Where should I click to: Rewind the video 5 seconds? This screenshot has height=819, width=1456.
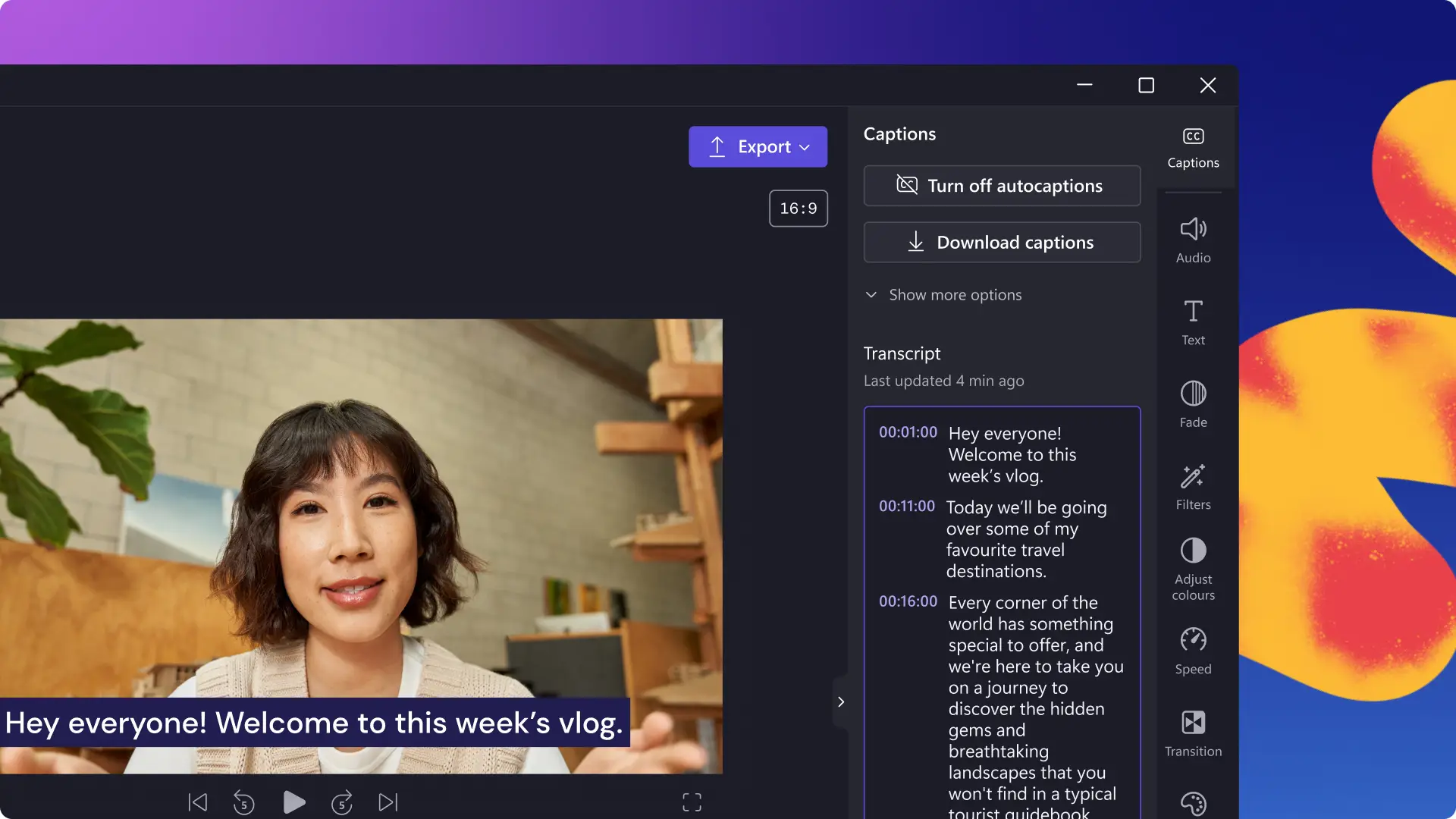pyautogui.click(x=244, y=802)
